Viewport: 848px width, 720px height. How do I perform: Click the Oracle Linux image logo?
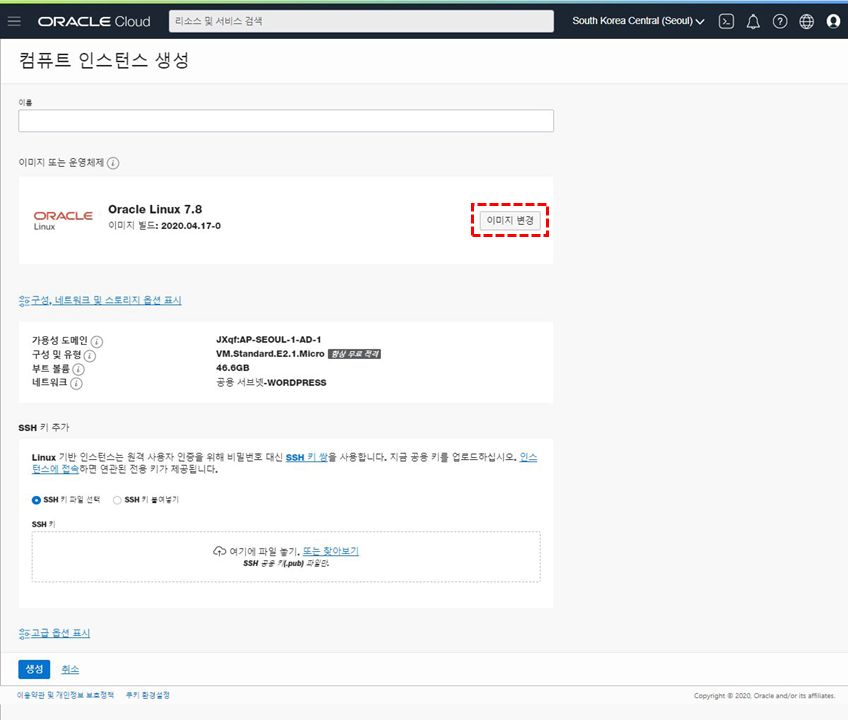pos(63,220)
